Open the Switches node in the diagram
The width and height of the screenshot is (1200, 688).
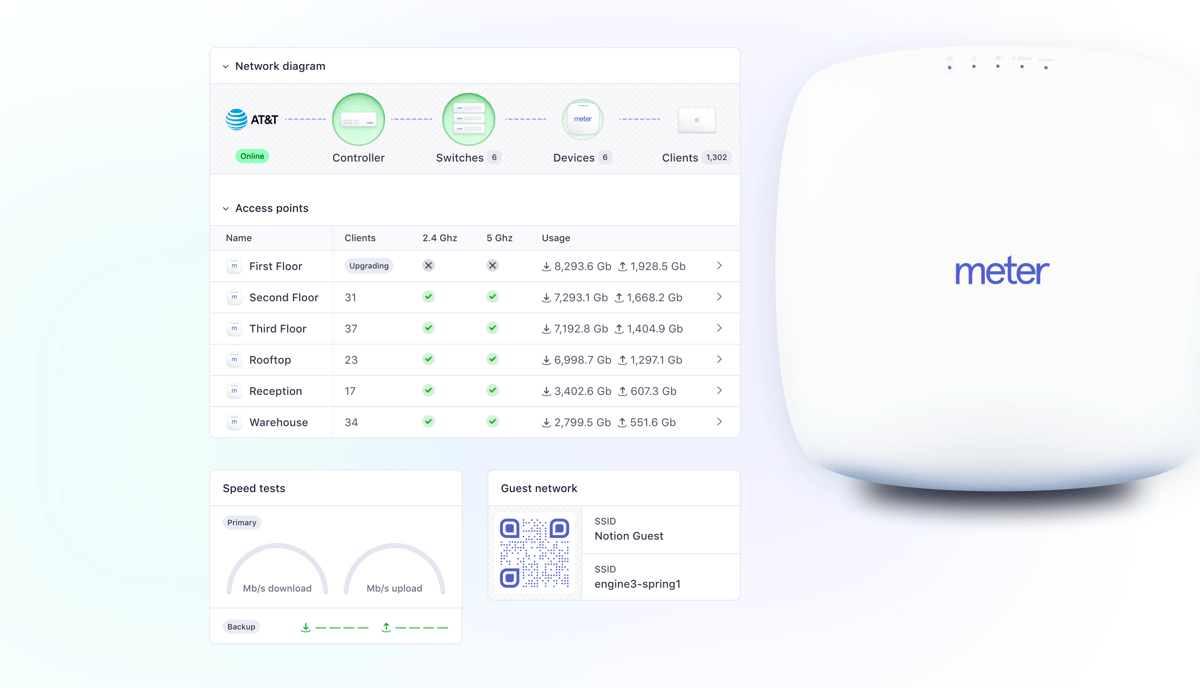468,118
